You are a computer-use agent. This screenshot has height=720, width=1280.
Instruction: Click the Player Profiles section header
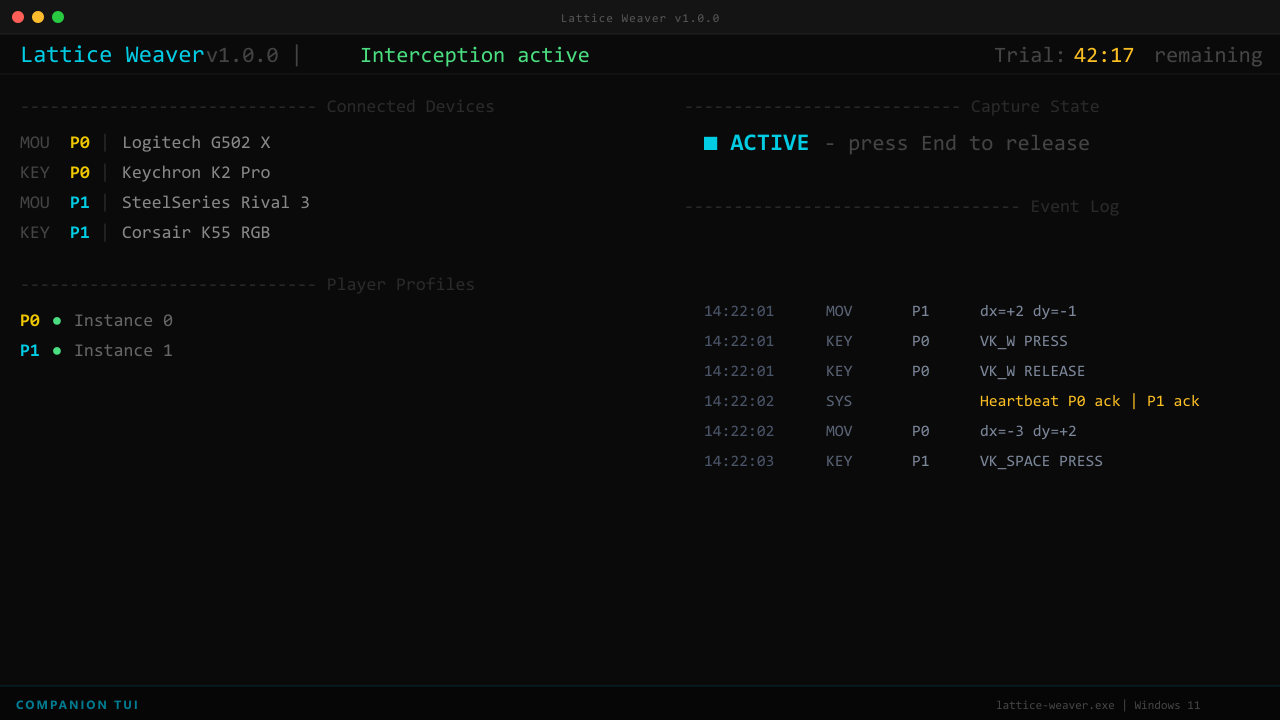click(401, 285)
